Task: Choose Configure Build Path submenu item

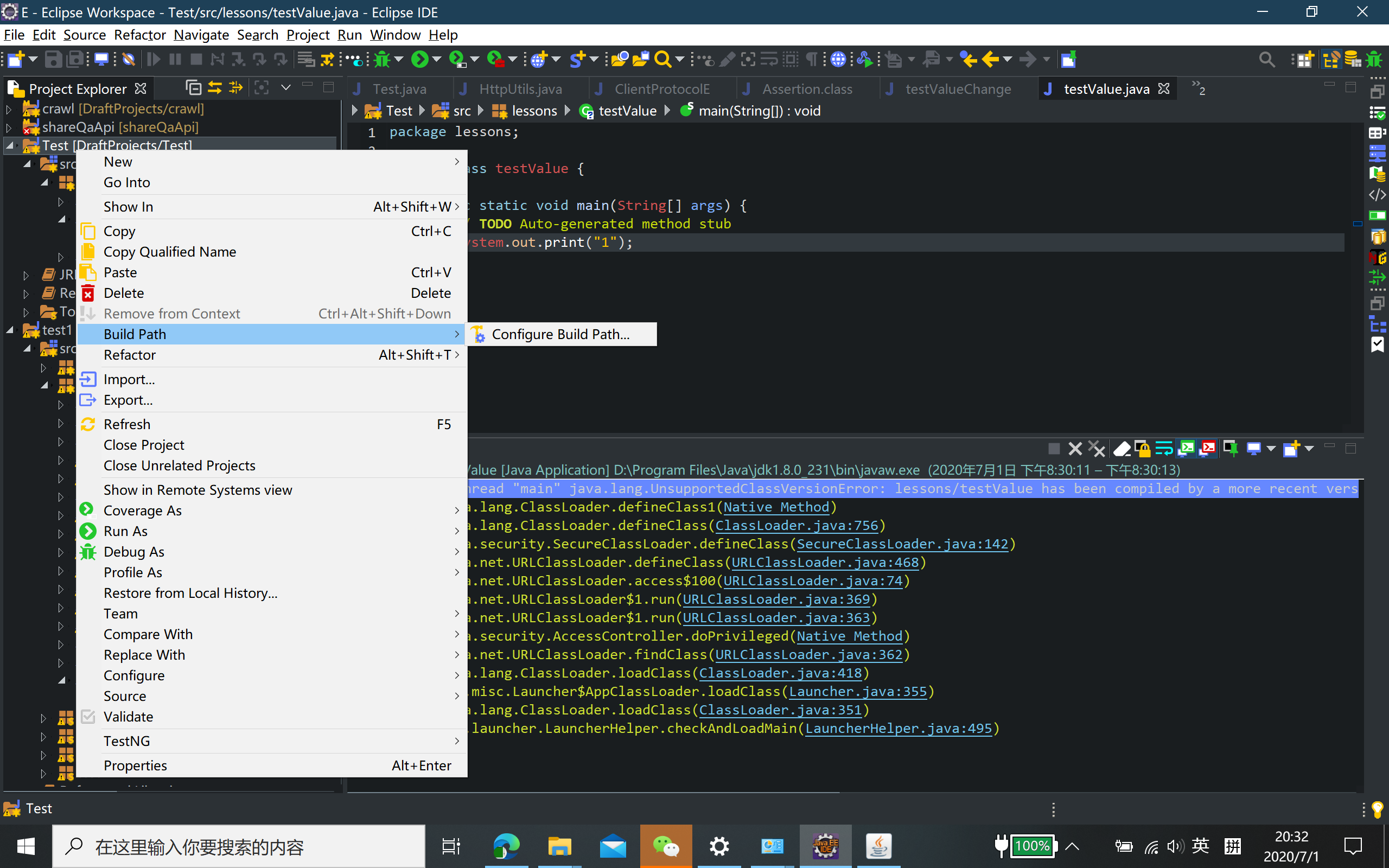Action: 560,334
